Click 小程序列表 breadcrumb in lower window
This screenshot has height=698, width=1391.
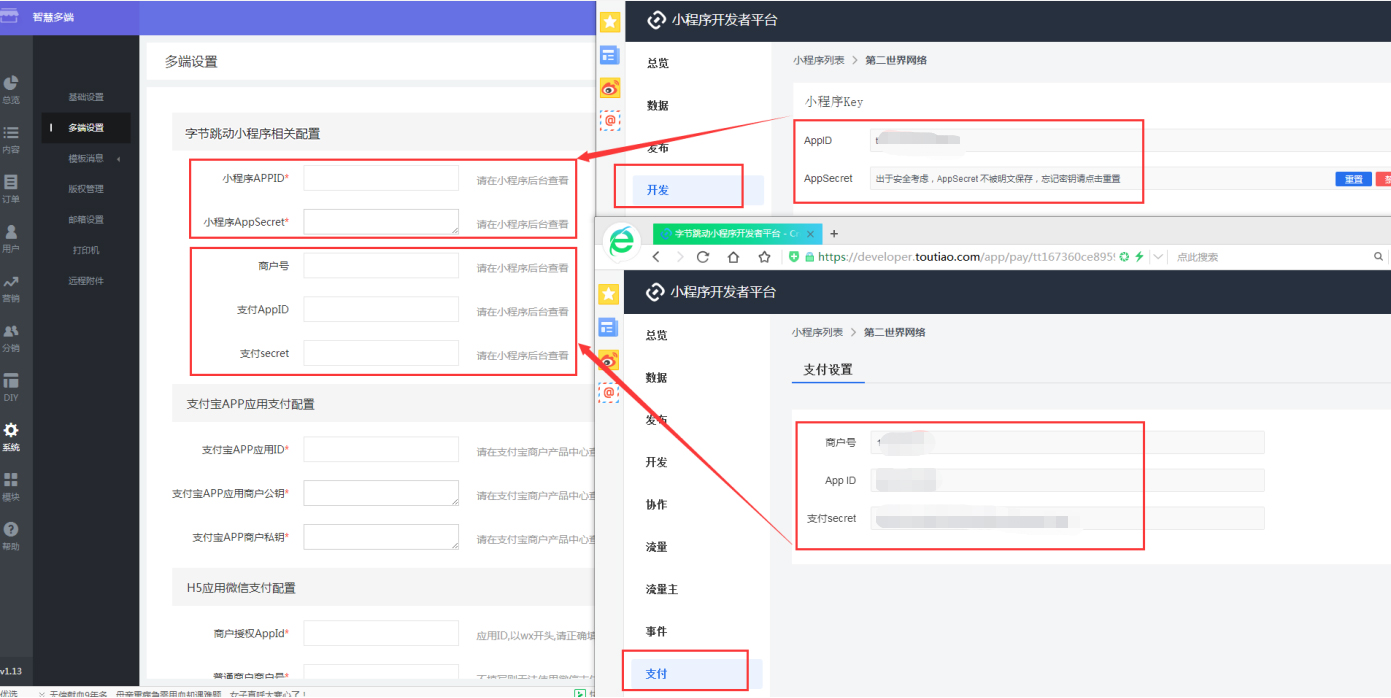pyautogui.click(x=817, y=332)
